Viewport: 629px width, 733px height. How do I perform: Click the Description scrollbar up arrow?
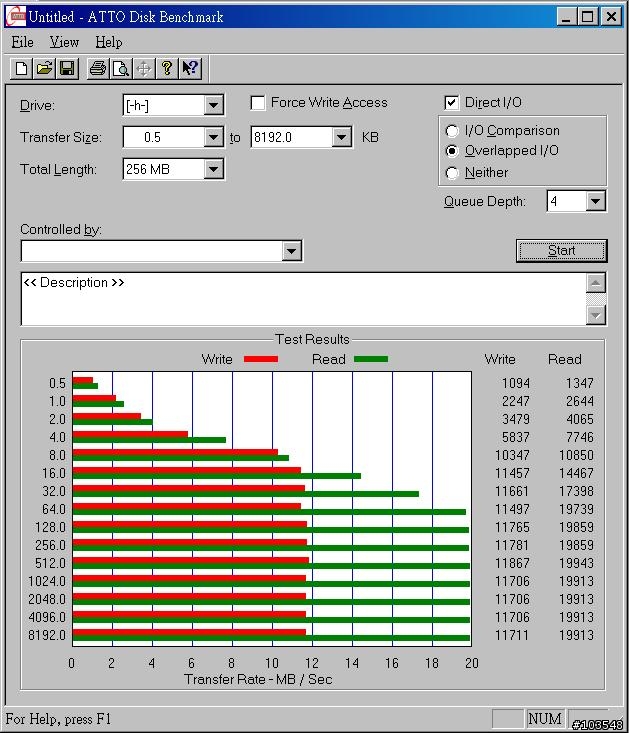click(596, 283)
